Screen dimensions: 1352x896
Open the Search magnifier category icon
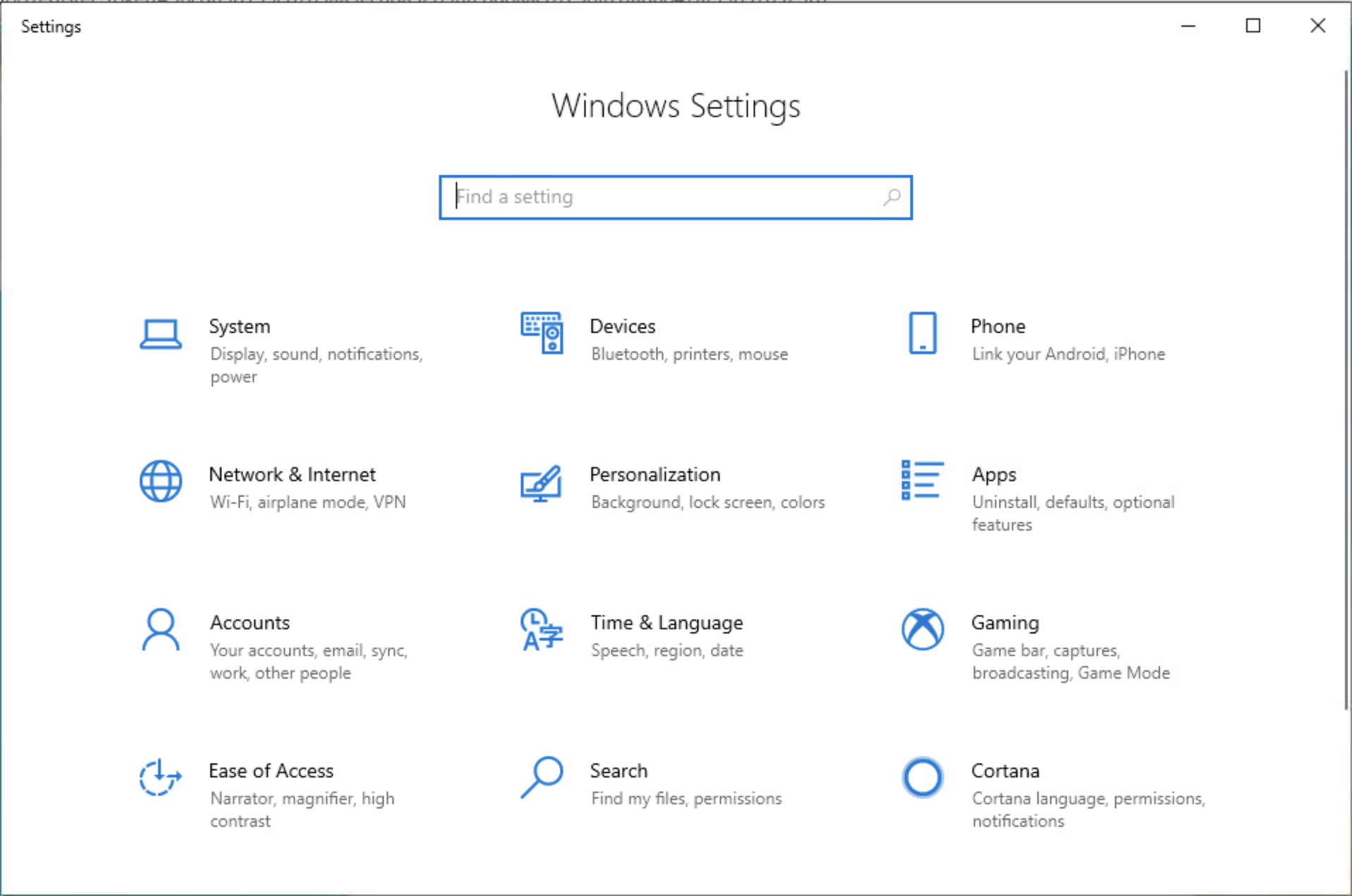point(541,777)
